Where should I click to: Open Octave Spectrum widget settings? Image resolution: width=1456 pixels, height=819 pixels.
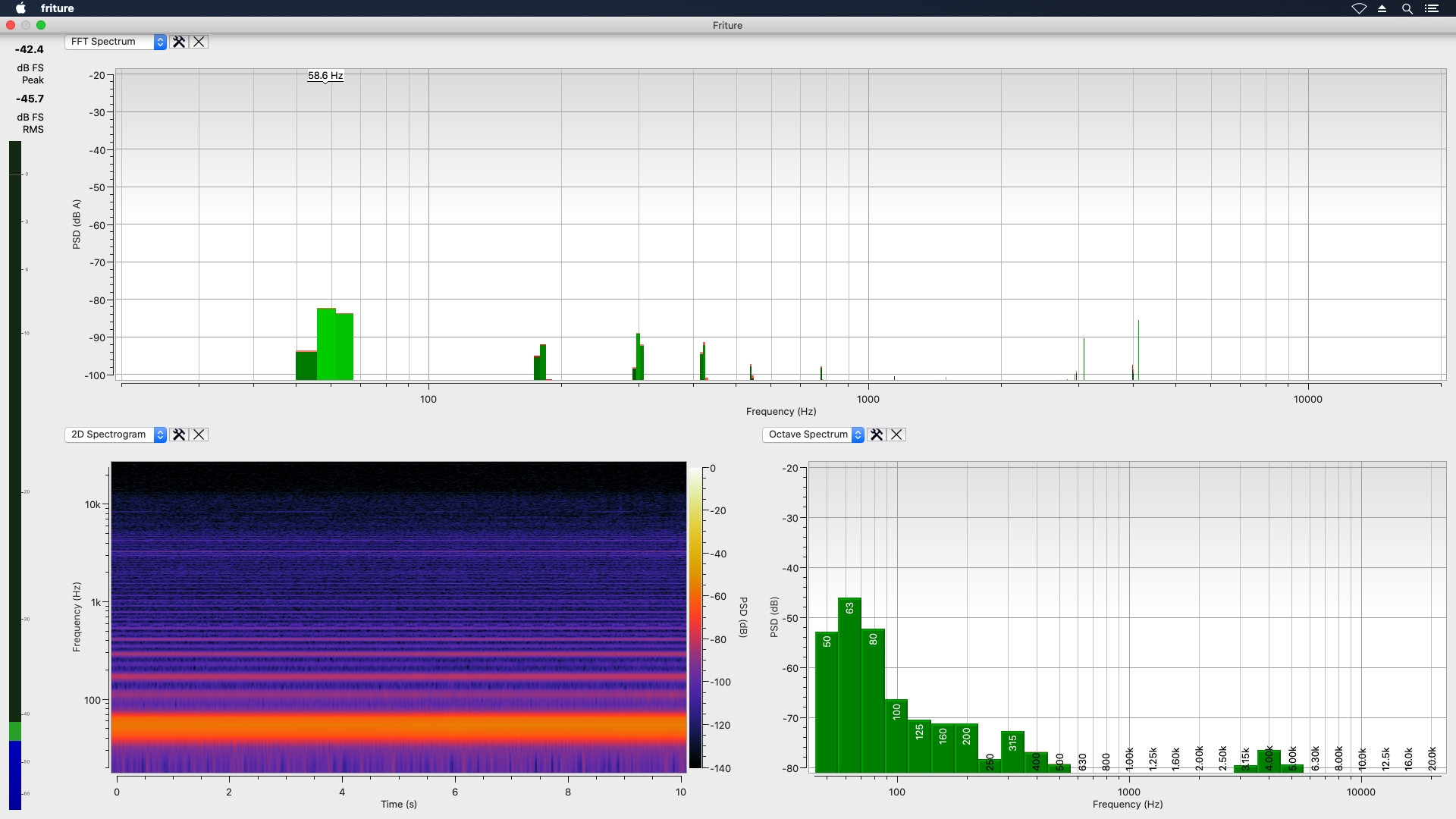coord(877,435)
